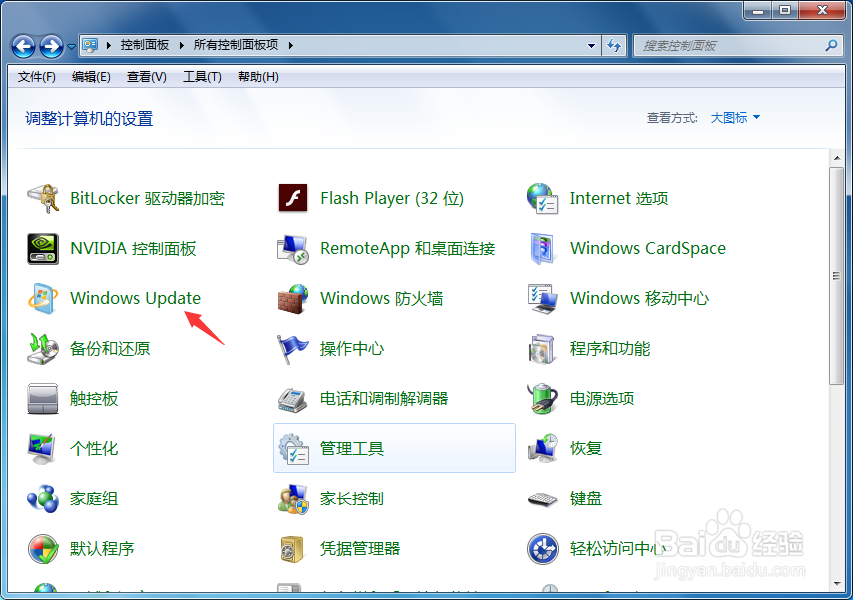Click the 管理工具 text link
The image size is (853, 600).
(351, 449)
